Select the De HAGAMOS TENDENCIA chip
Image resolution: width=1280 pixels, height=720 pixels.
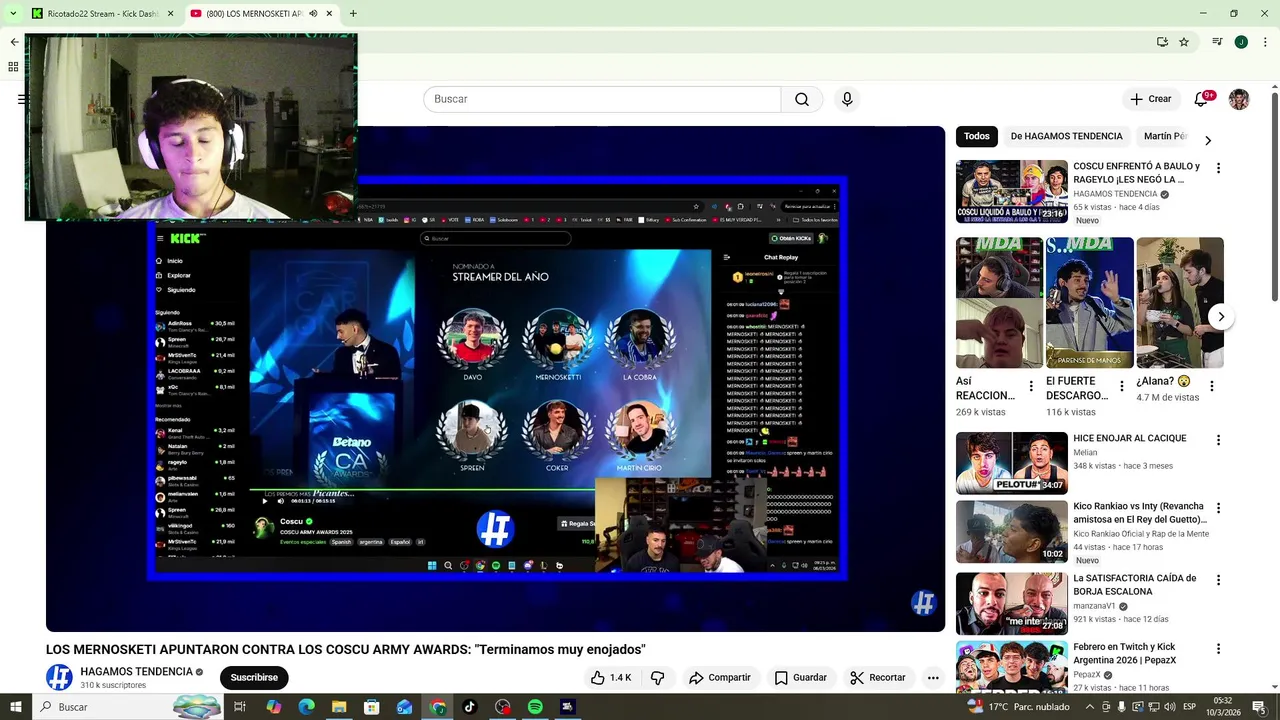coord(1066,136)
